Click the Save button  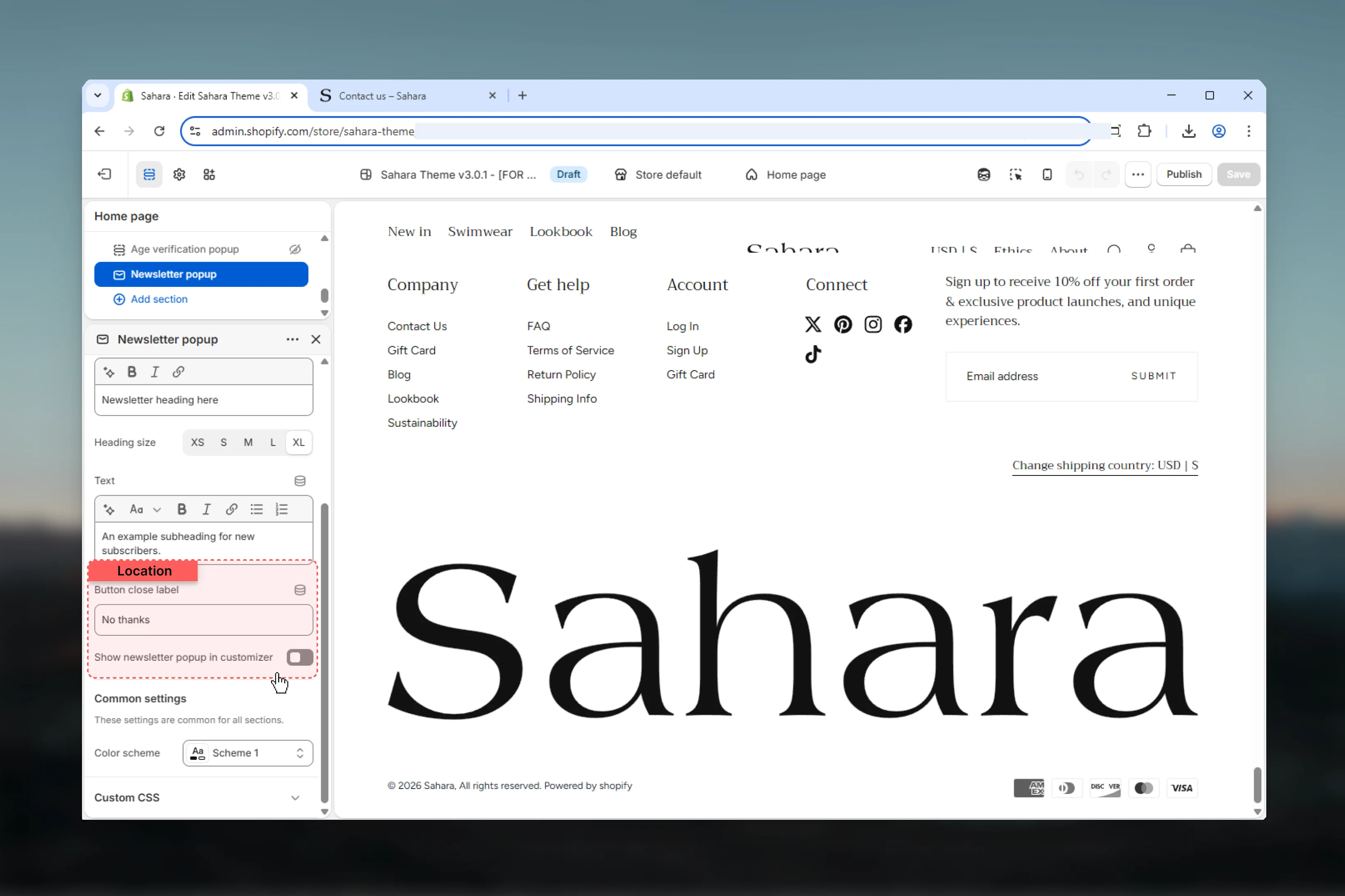(x=1238, y=174)
